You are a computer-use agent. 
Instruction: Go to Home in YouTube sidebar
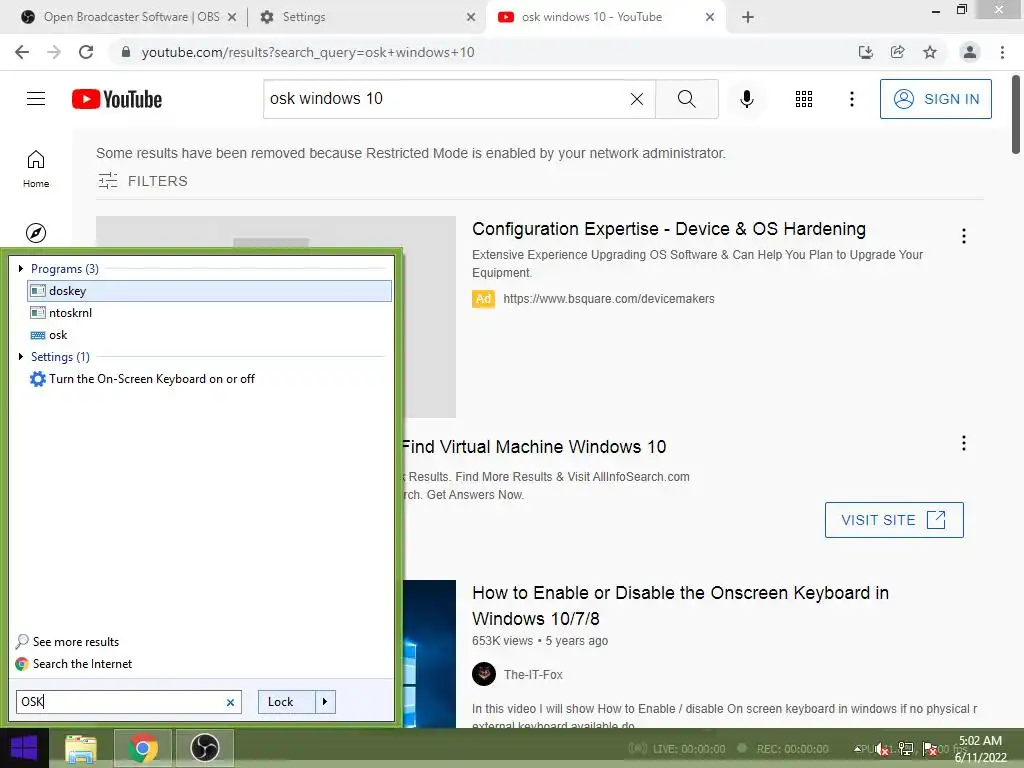pos(36,169)
